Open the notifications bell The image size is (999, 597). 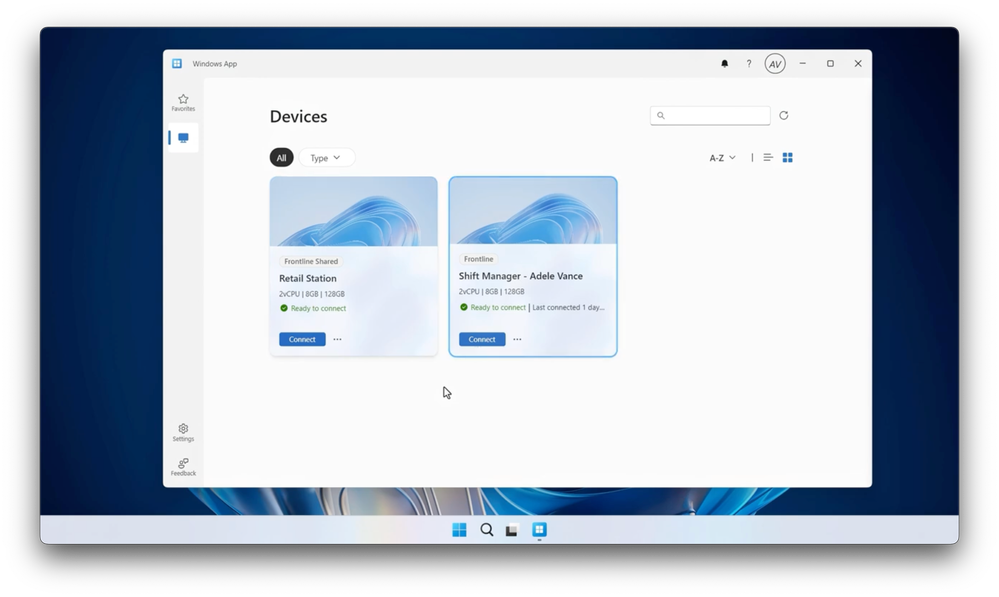[x=724, y=64]
